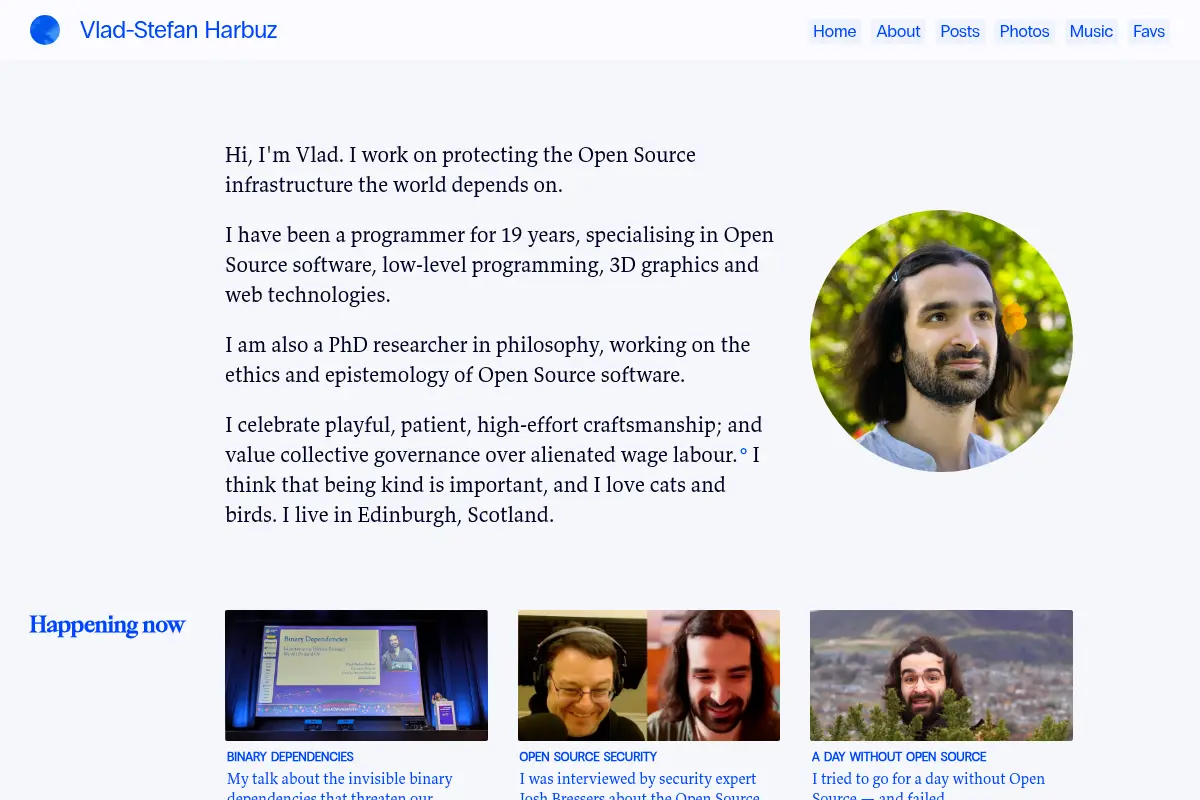Open the A Day Without Open Source thumbnail
This screenshot has width=1200, height=800.
(x=941, y=675)
